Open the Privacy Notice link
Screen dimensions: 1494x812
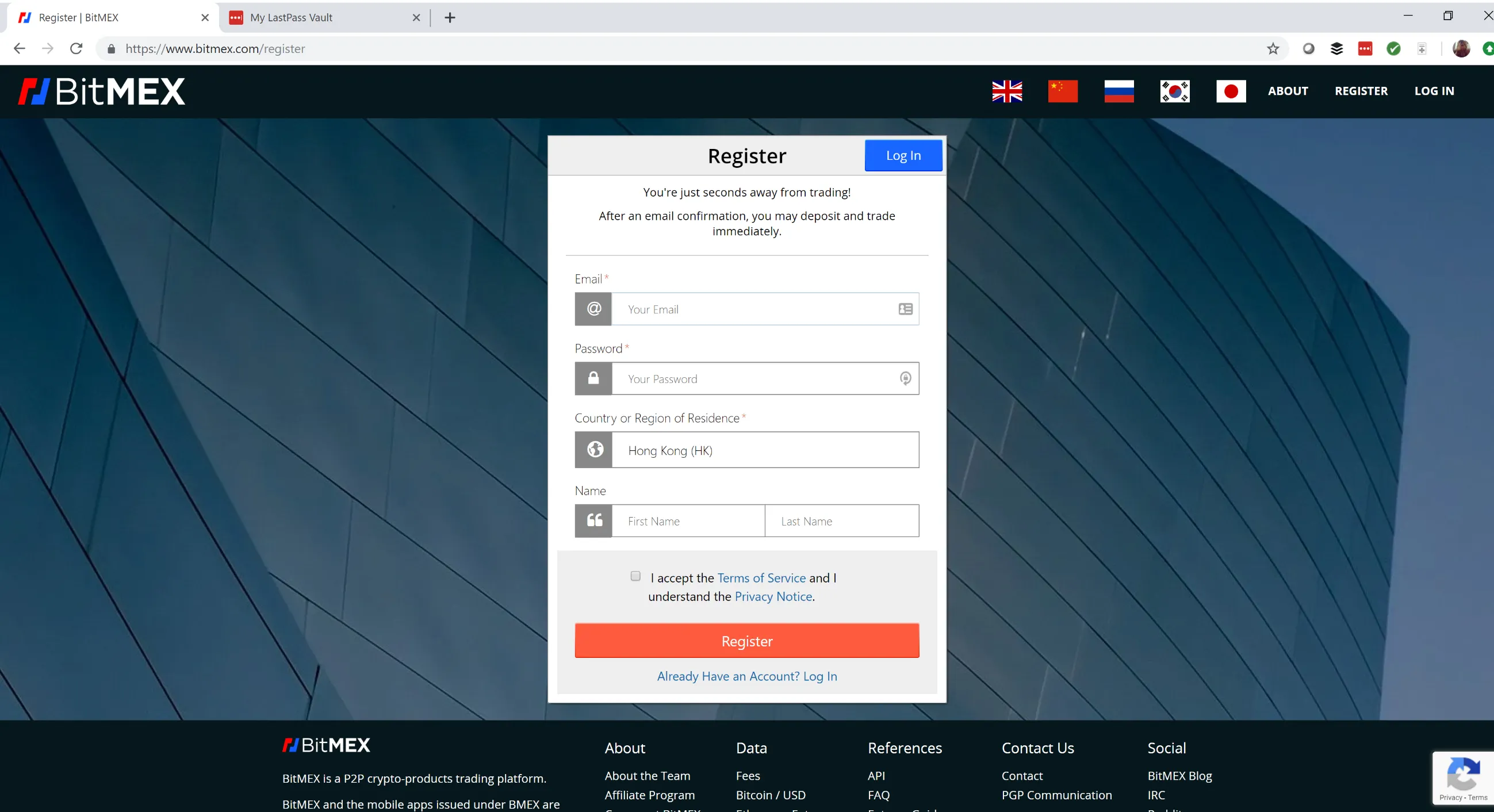(x=772, y=596)
